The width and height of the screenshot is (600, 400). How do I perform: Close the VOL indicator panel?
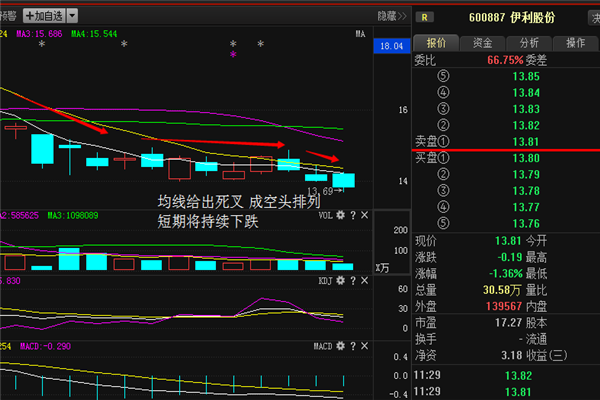tap(364, 215)
